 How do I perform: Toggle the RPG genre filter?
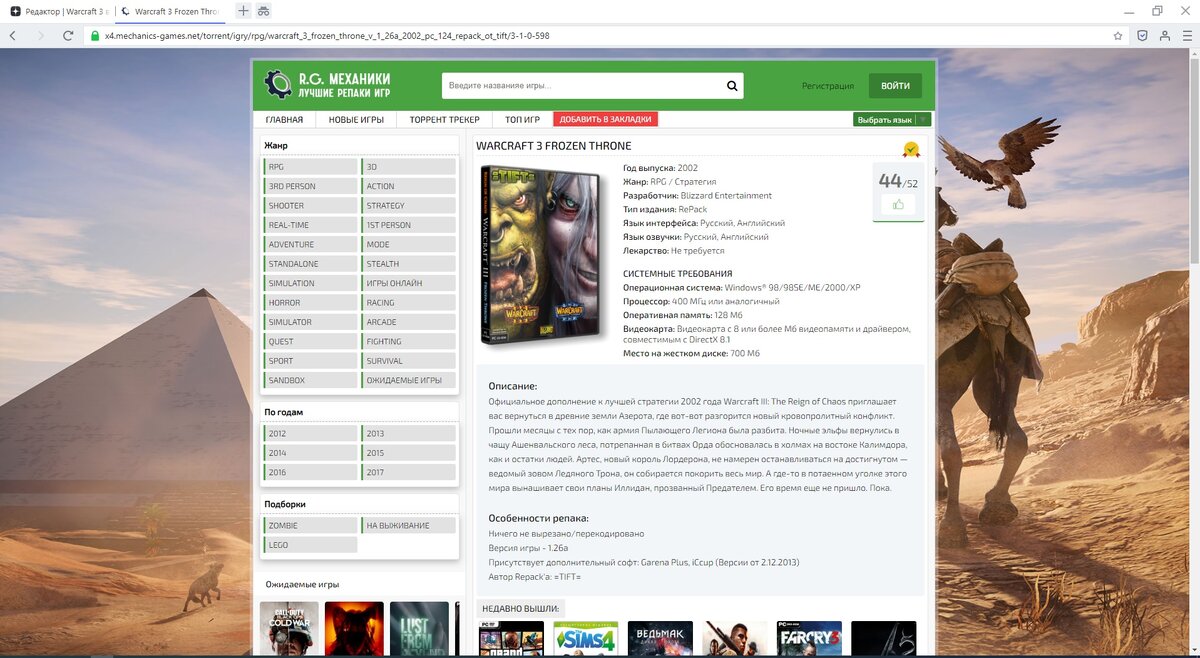pos(310,166)
